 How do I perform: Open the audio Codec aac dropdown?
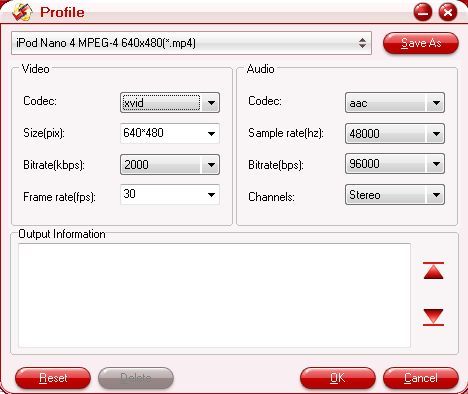[395, 103]
